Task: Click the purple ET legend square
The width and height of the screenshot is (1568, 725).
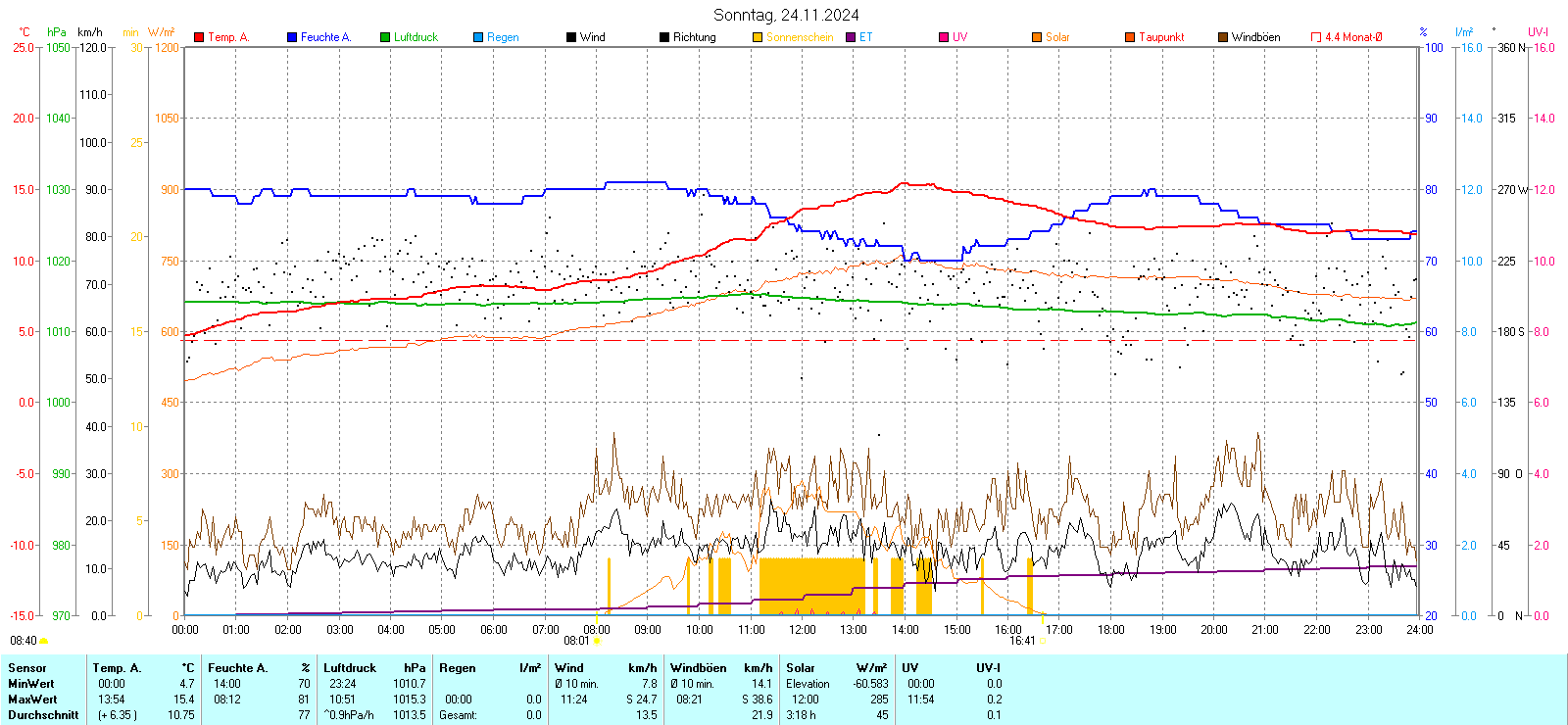Action: 851,37
